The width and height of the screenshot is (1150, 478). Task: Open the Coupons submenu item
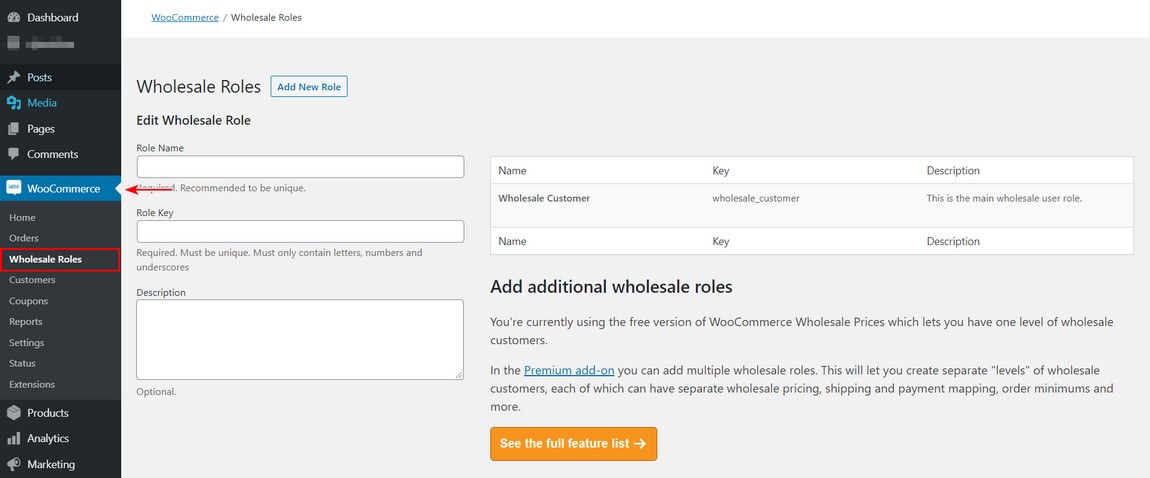29,301
